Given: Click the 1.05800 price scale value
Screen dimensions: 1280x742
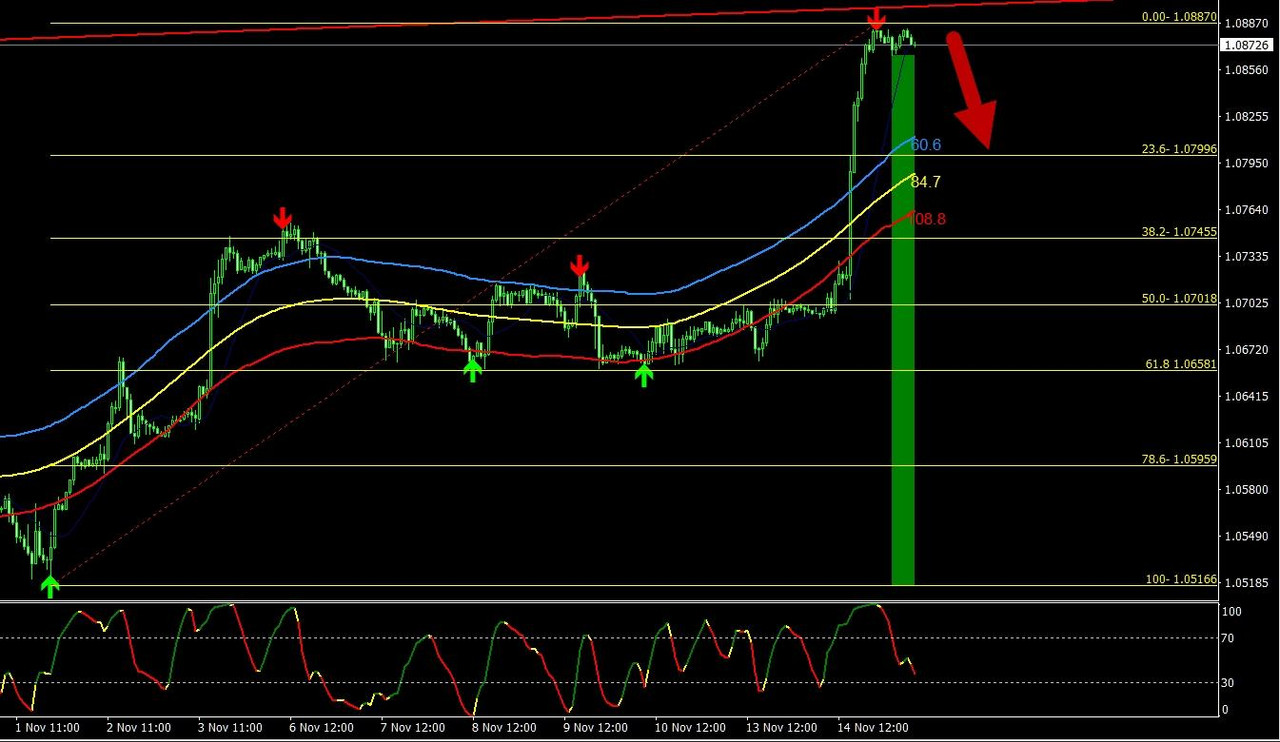Looking at the screenshot, I should [1246, 490].
